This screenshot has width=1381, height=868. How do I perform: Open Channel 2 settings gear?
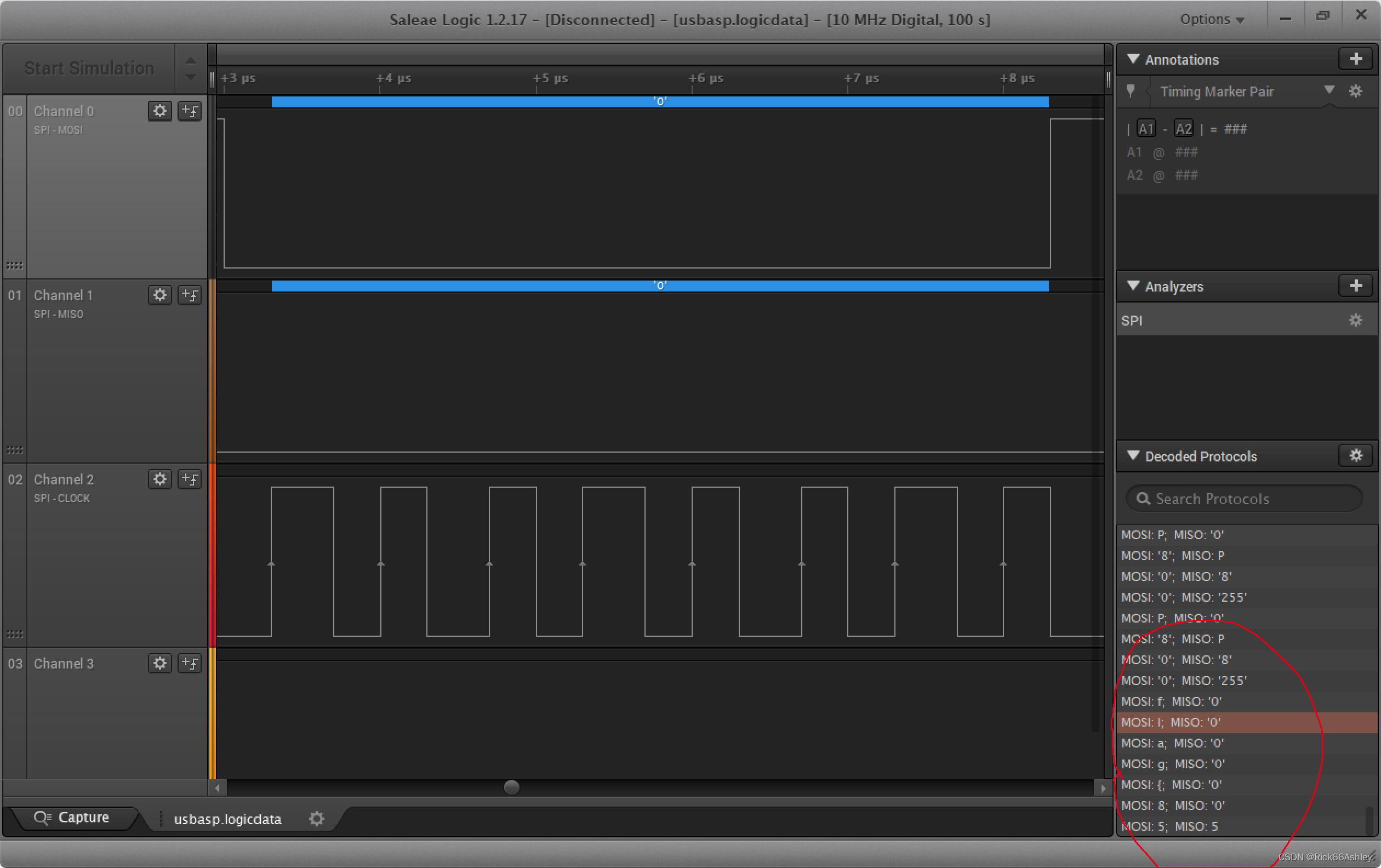coord(159,479)
